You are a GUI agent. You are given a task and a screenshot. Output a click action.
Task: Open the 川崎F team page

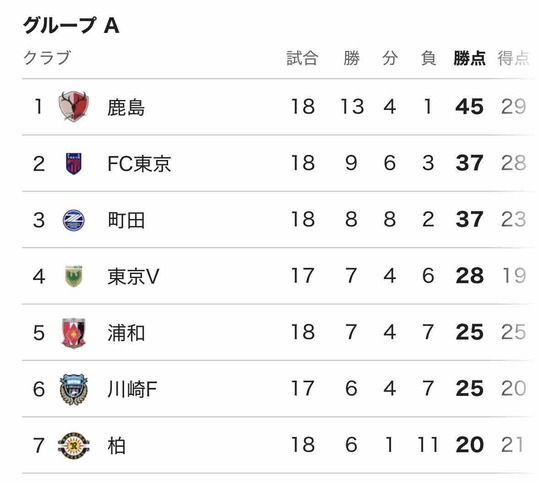[132, 389]
